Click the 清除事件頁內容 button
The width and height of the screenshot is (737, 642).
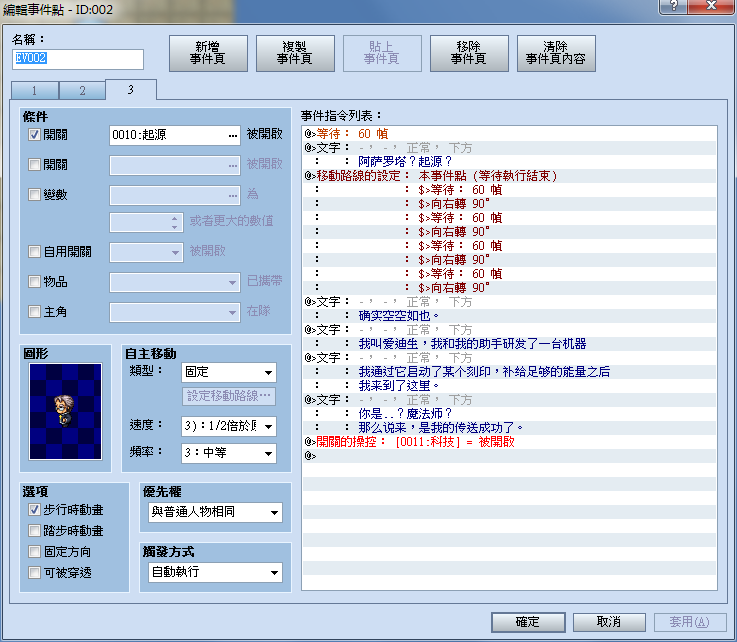pyautogui.click(x=556, y=53)
